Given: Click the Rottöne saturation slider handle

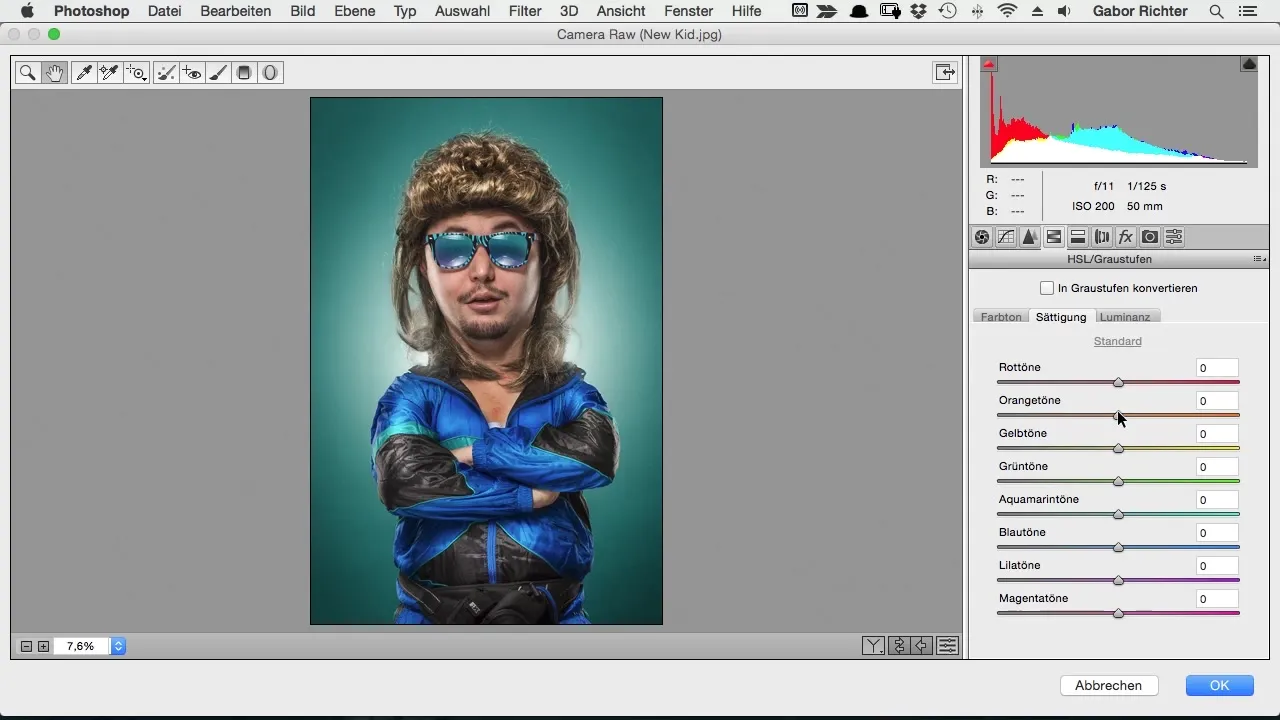Looking at the screenshot, I should [x=1119, y=382].
